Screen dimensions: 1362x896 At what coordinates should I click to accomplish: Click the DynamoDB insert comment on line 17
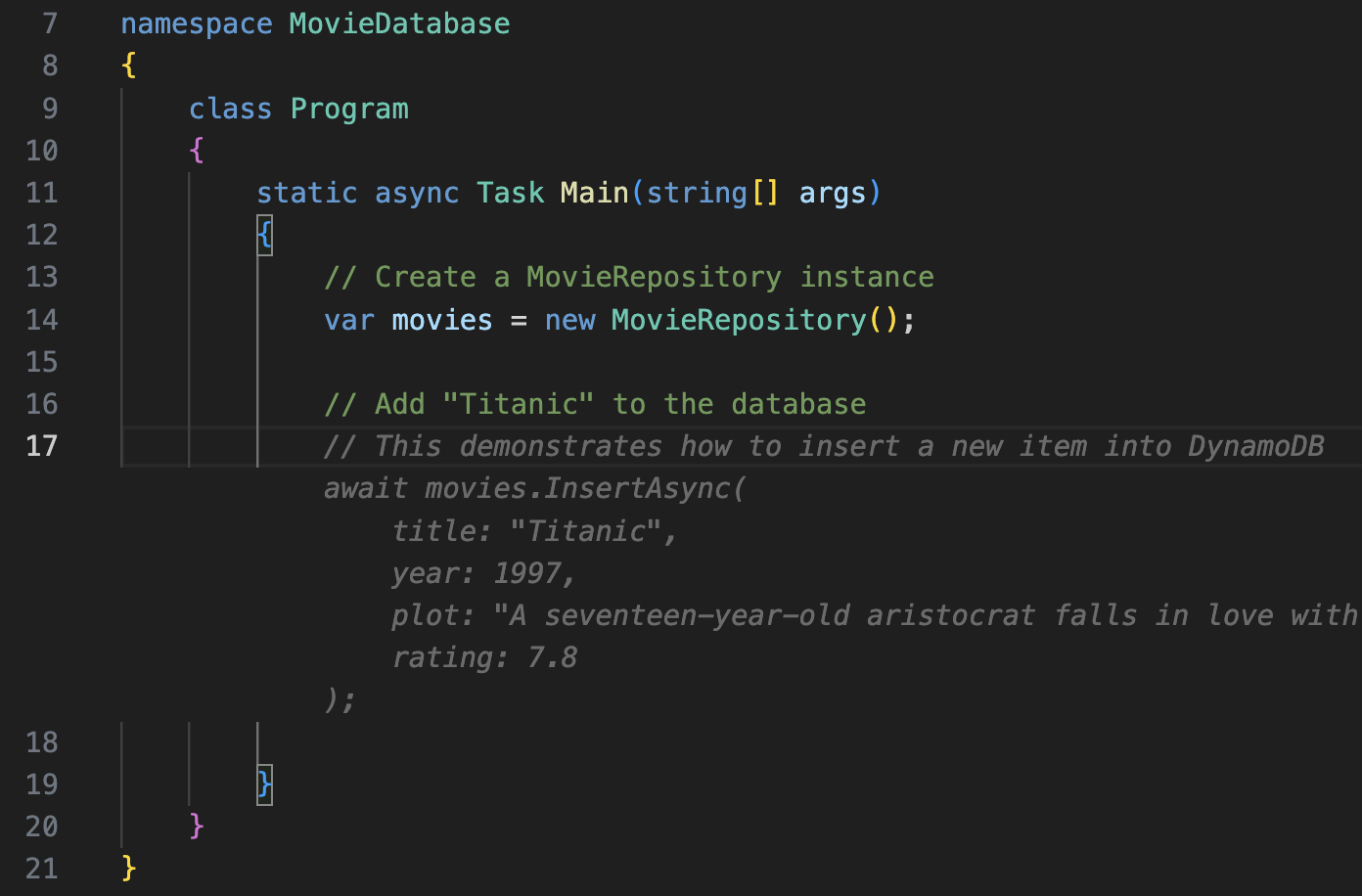click(822, 445)
